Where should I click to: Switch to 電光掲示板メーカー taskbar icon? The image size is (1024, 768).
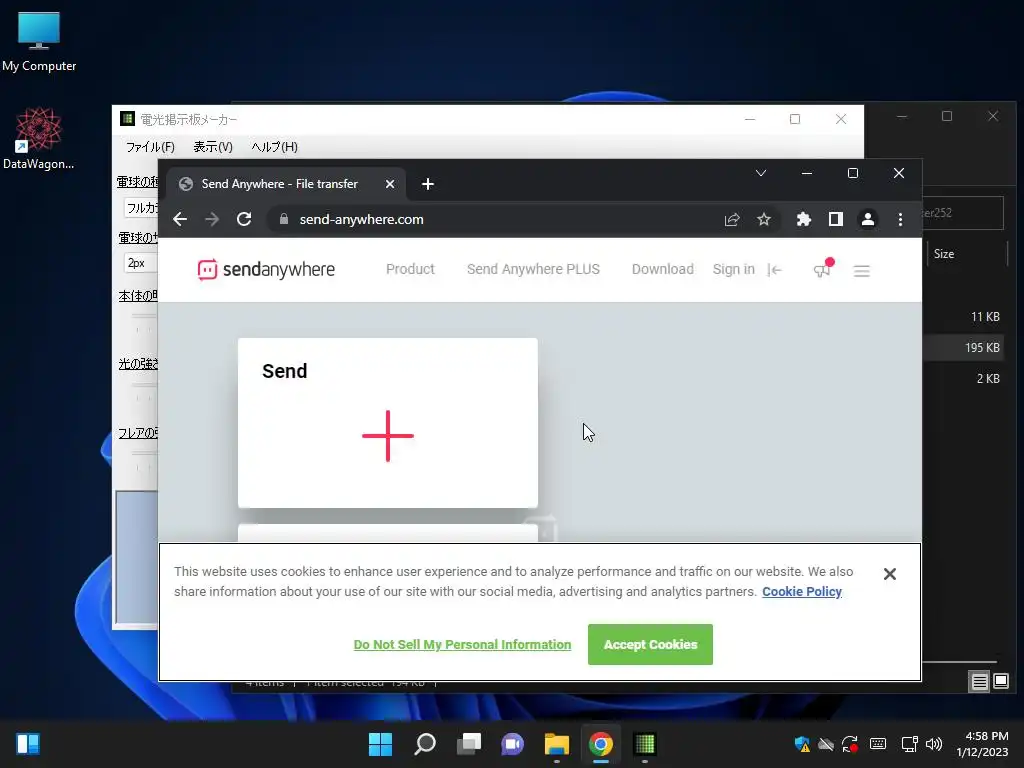pos(645,744)
